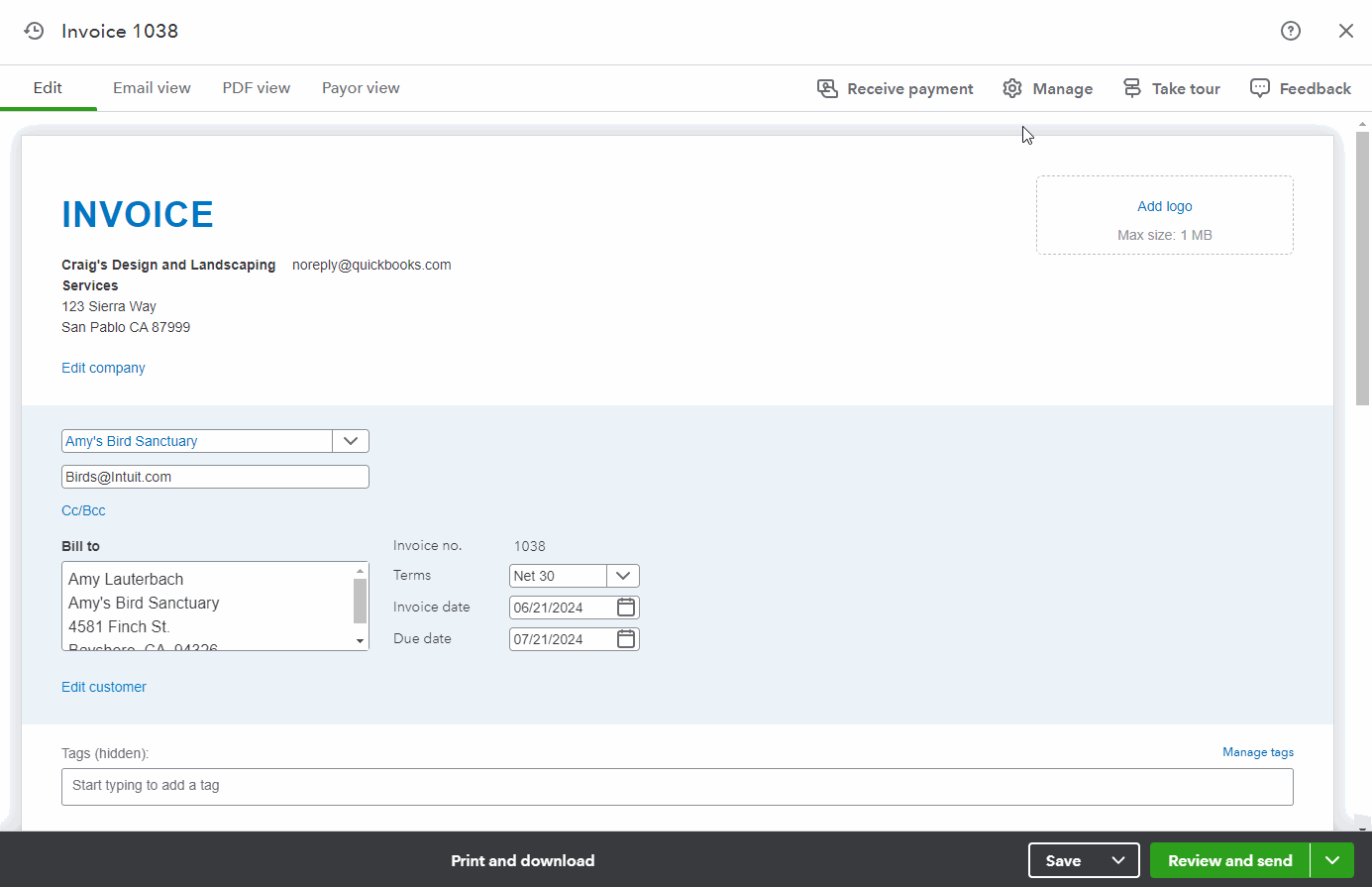
Task: Switch to the PDF view tab
Action: pos(257,88)
